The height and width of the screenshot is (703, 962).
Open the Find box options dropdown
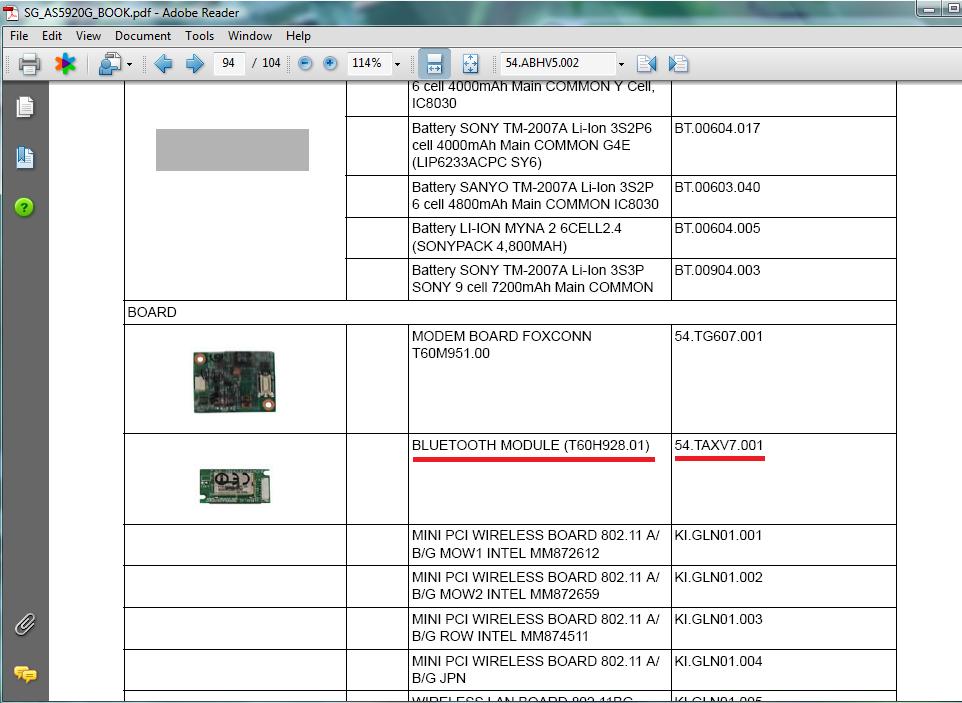pyautogui.click(x=621, y=64)
